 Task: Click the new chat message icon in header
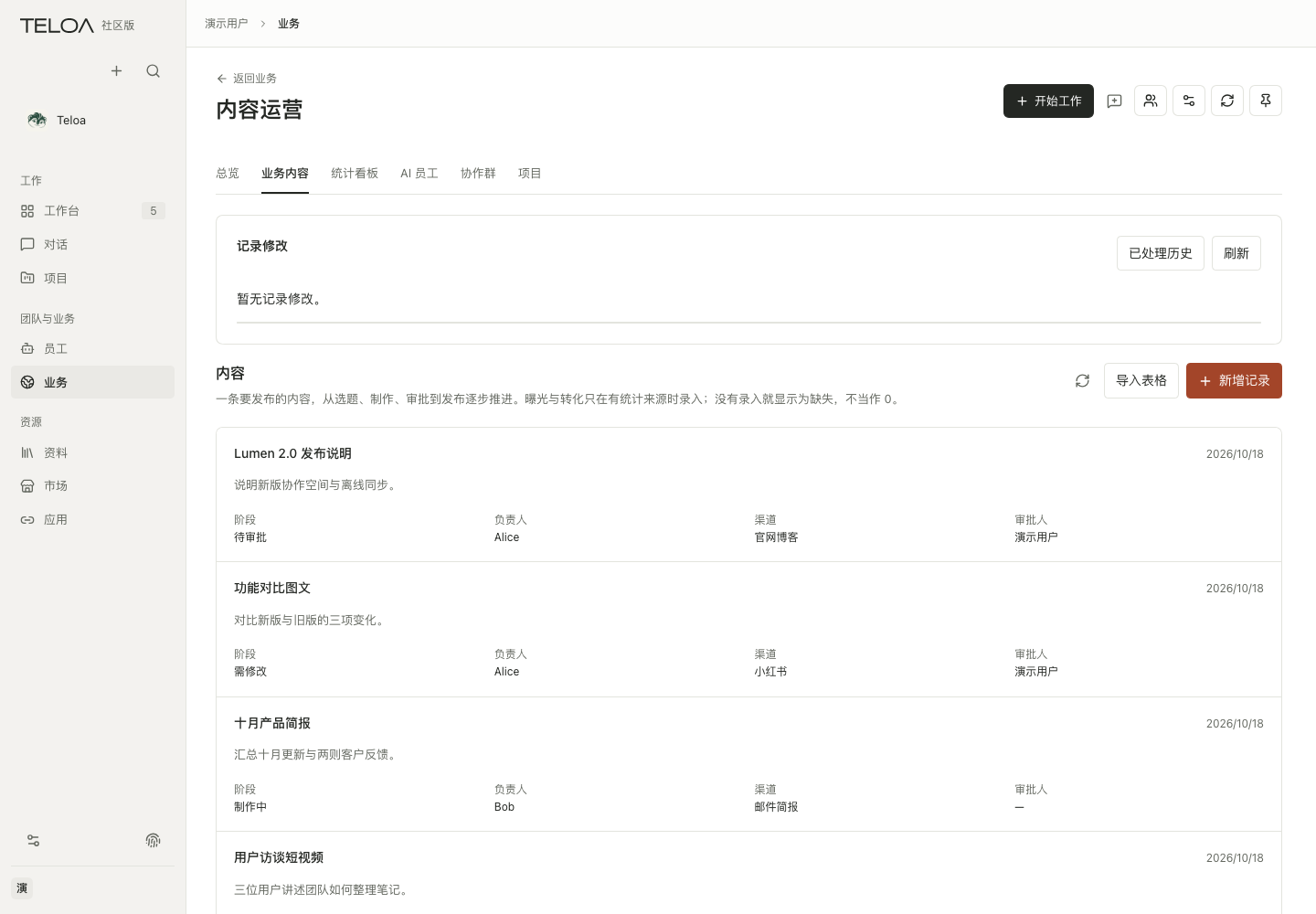[x=1114, y=101]
